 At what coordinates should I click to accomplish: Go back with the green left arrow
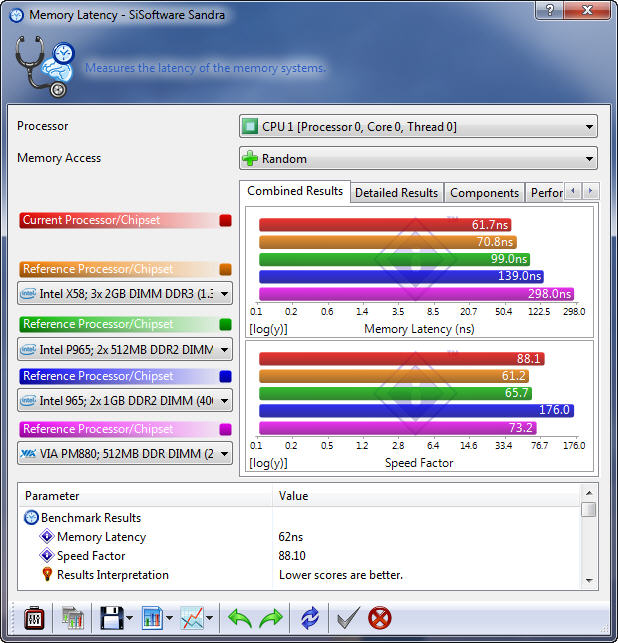[239, 618]
